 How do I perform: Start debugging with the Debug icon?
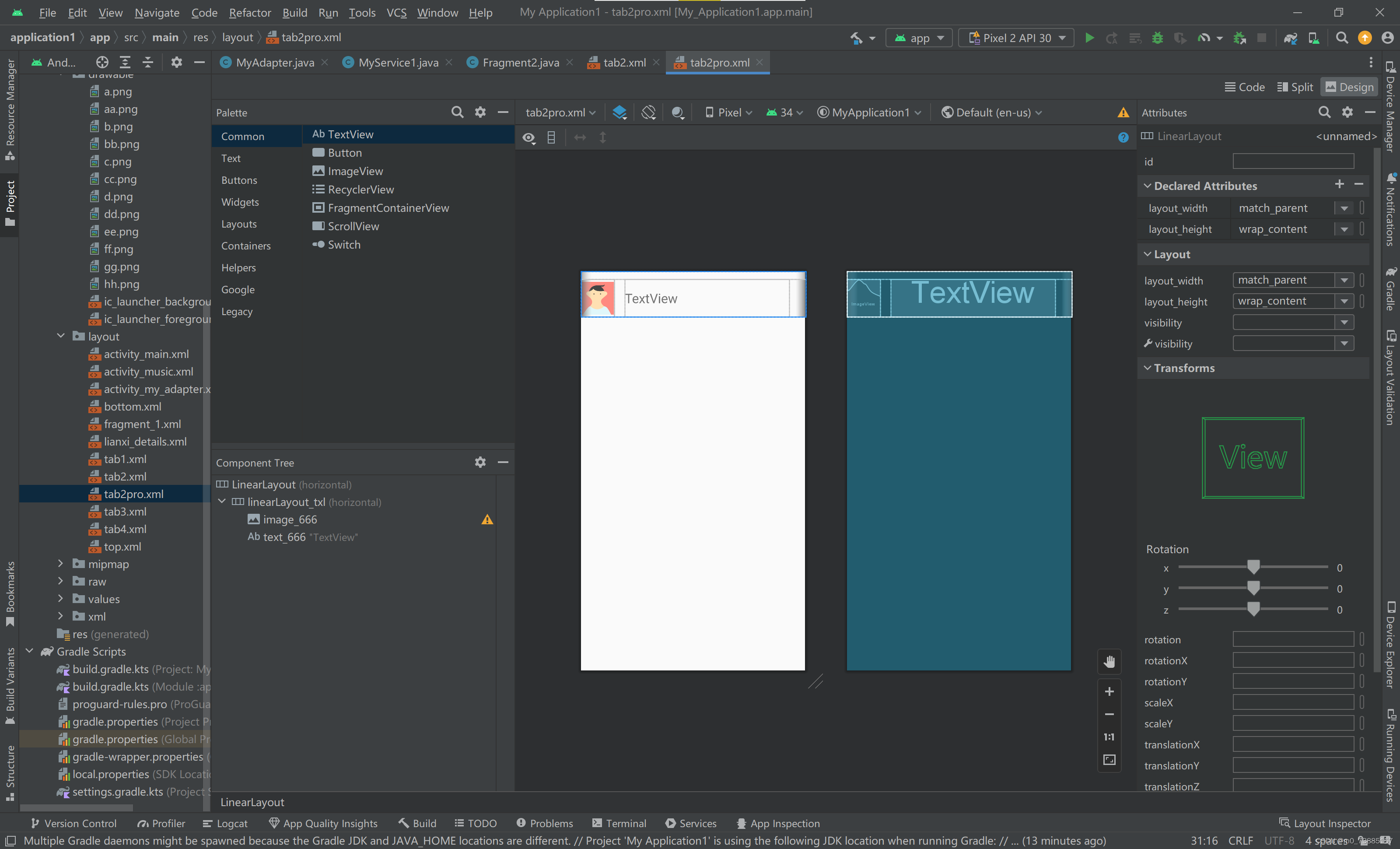[x=1157, y=38]
